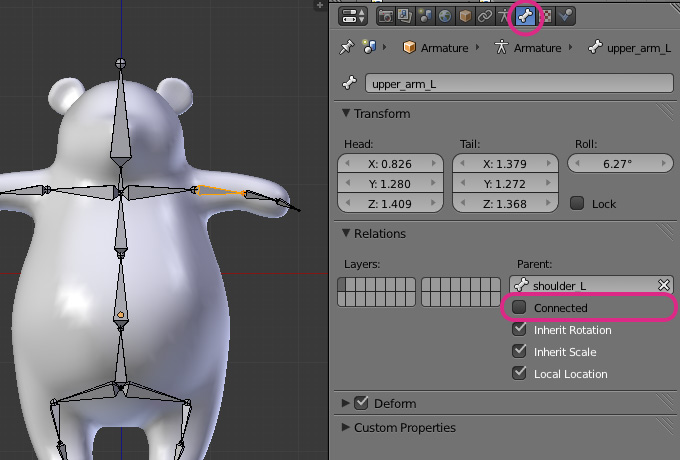The height and width of the screenshot is (460, 680).
Task: Enable the Connected checkbox
Action: coord(519,307)
